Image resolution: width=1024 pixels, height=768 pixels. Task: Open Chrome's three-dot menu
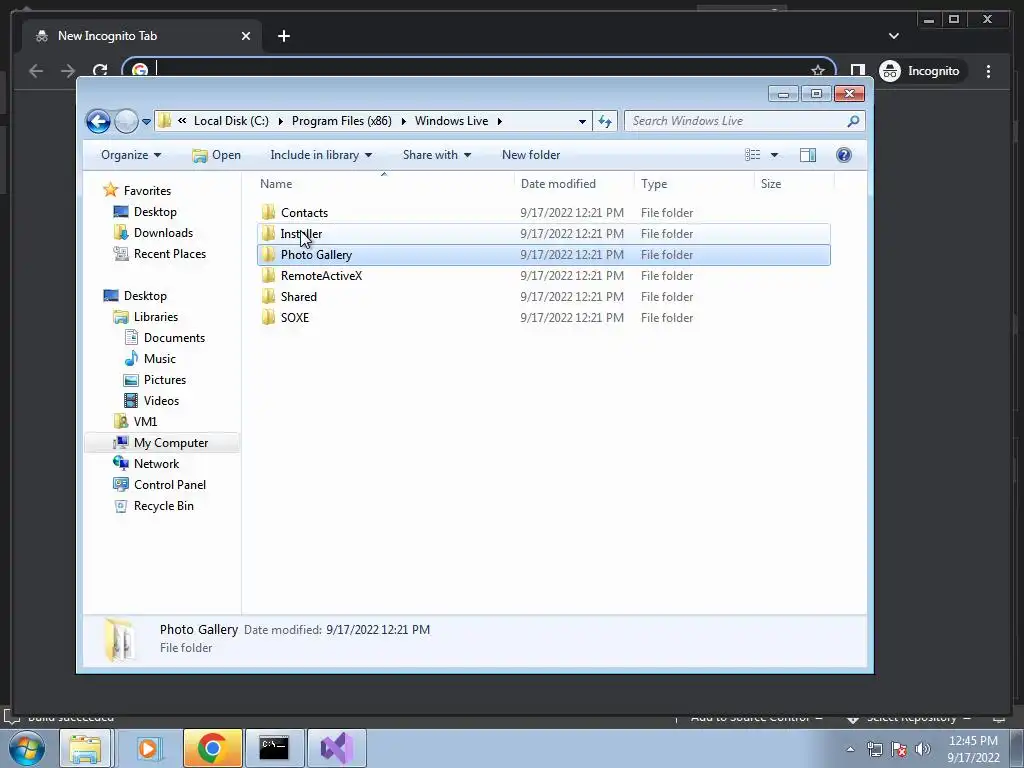988,71
